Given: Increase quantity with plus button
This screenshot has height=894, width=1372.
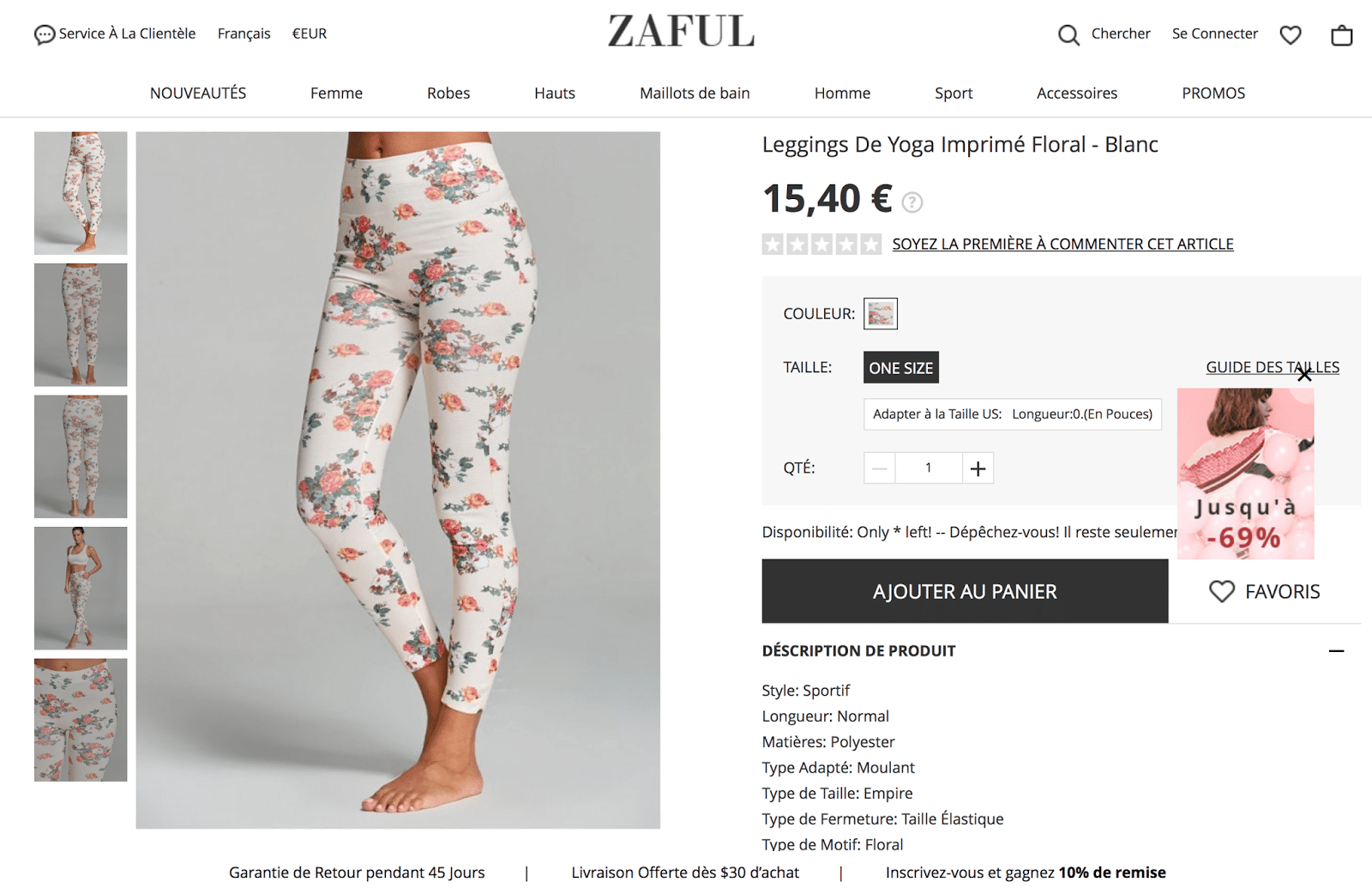Looking at the screenshot, I should (978, 468).
